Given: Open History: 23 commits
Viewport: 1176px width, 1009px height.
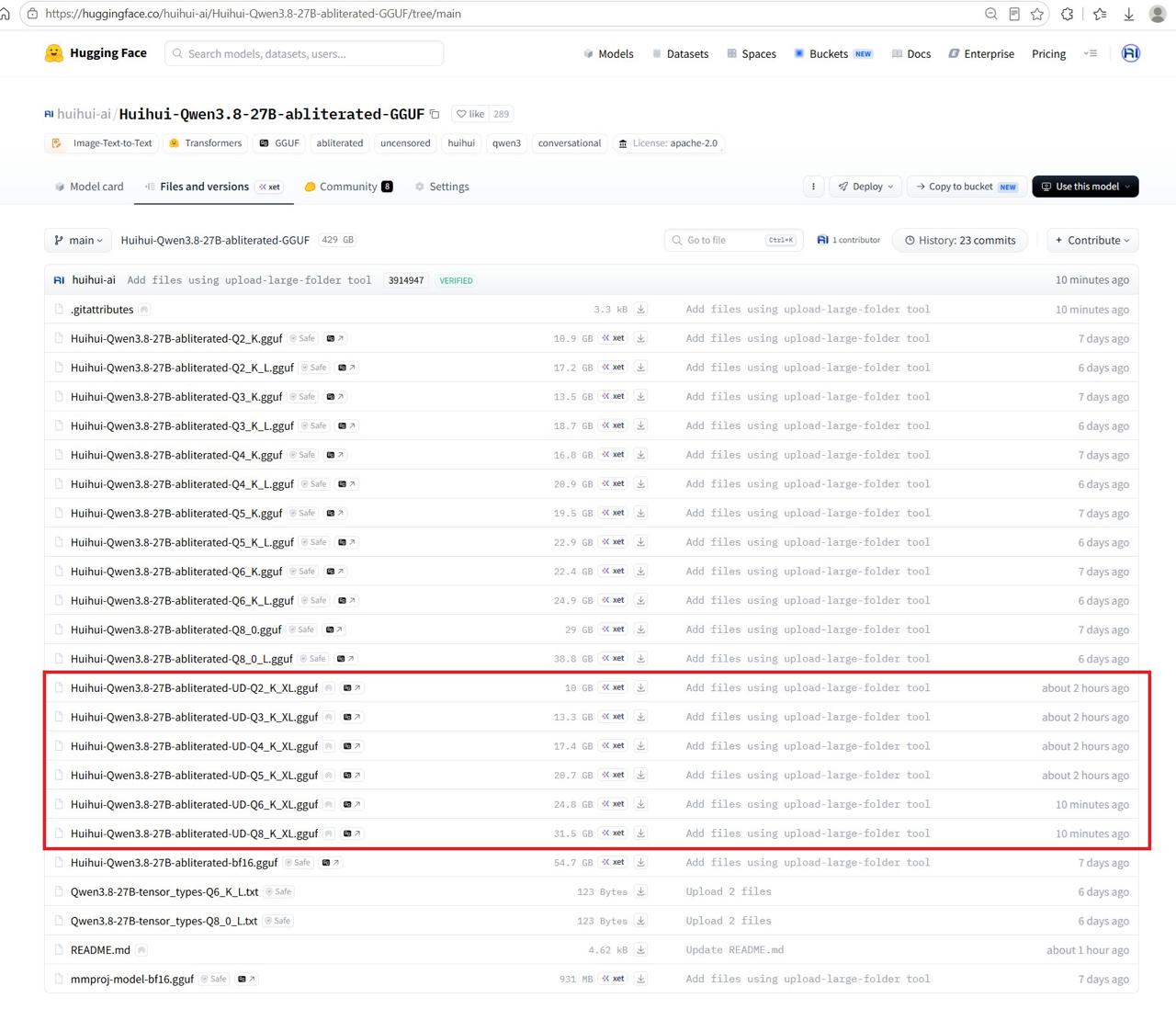Looking at the screenshot, I should (x=960, y=240).
